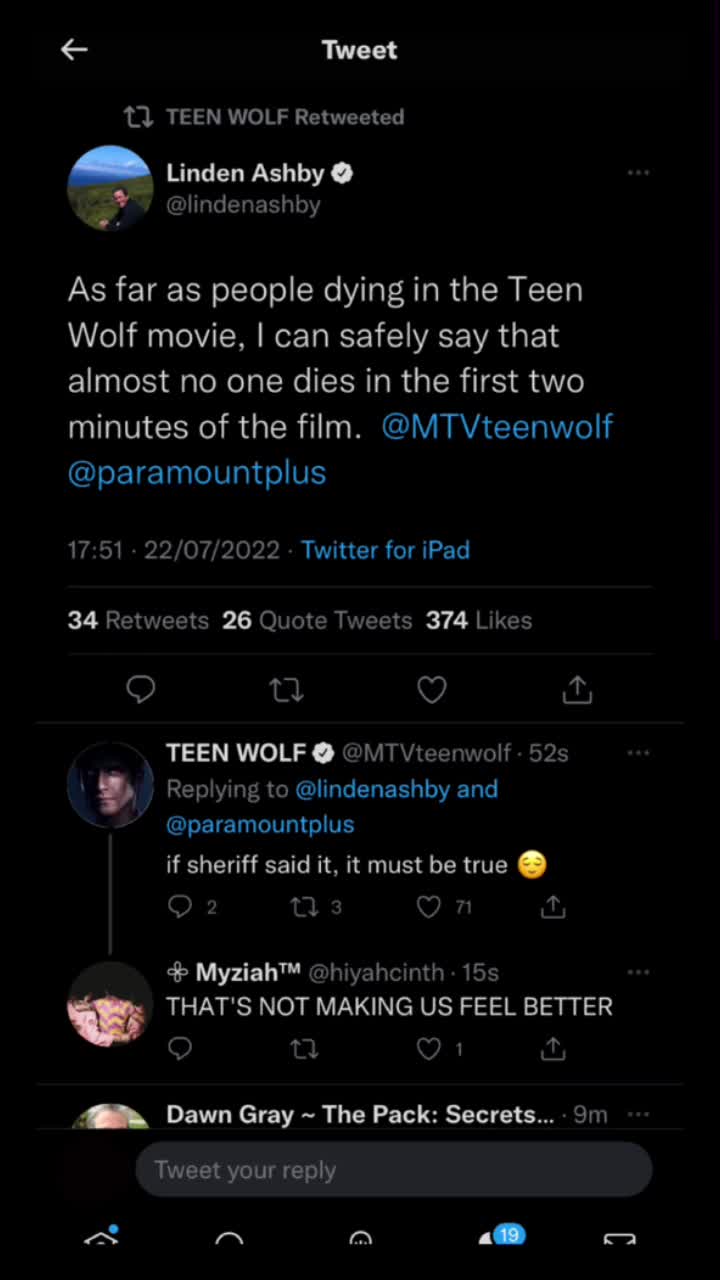View the 34 Retweets list
Image resolution: width=720 pixels, height=1280 pixels.
[138, 620]
